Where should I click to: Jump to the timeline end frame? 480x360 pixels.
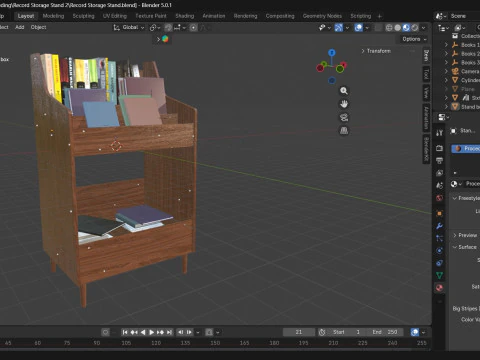click(169, 332)
